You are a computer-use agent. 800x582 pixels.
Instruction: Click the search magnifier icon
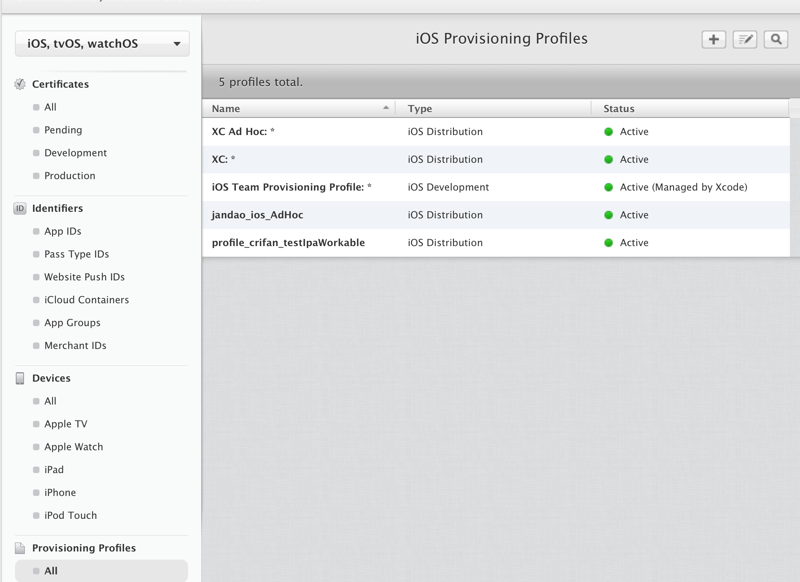point(775,39)
